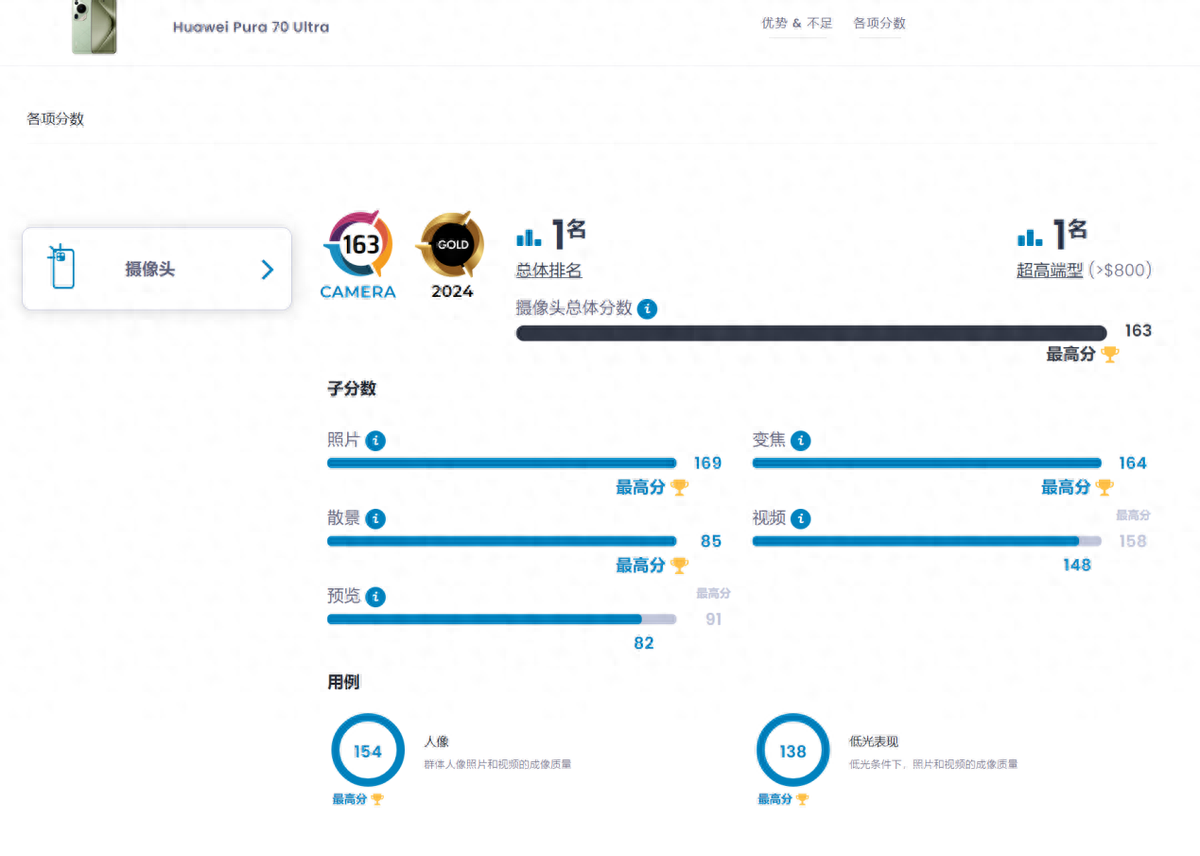The image size is (1200, 856).
Task: Click info icon beside 照片
Action: pos(376,441)
